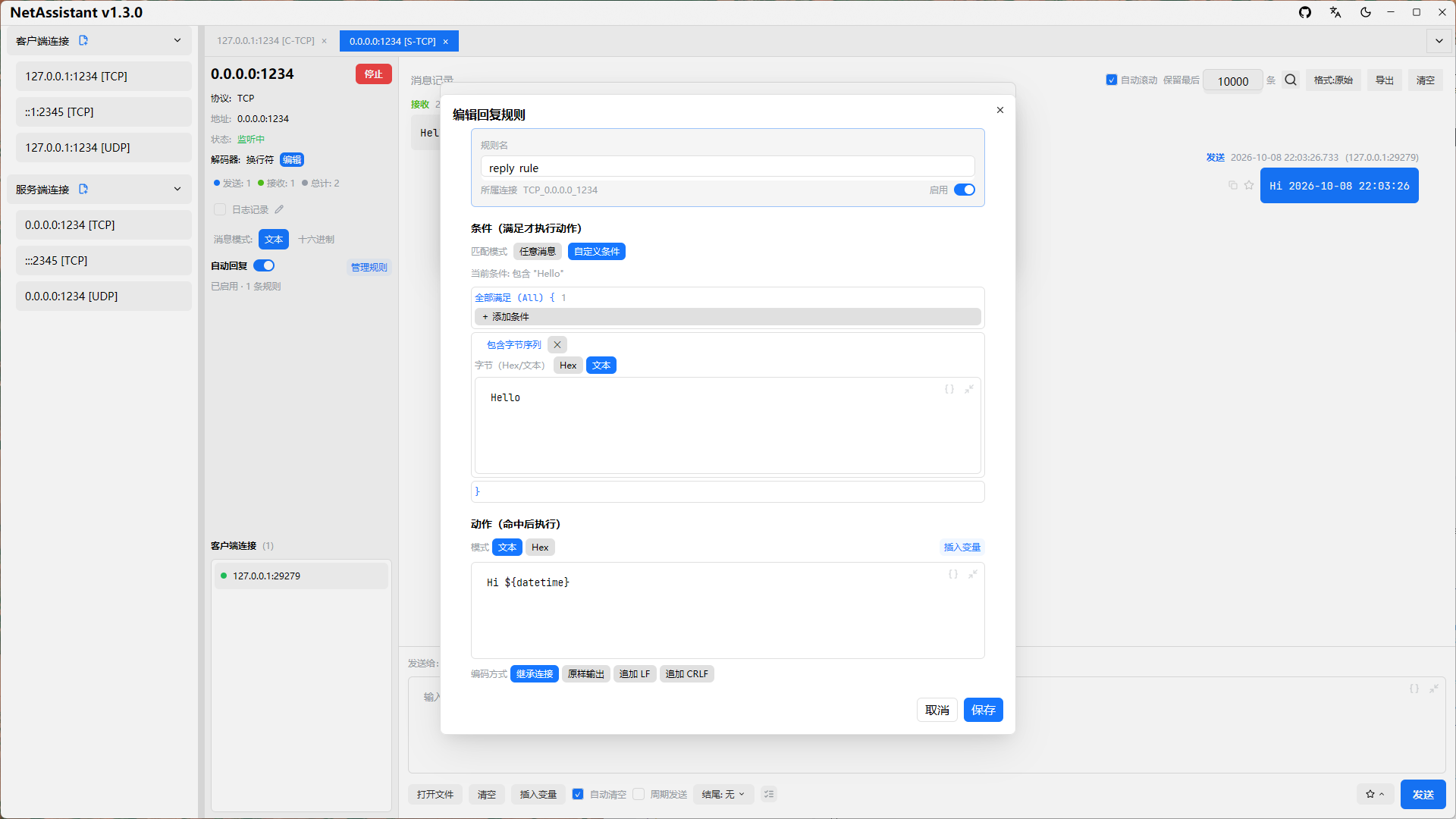
Task: Remove the 包含字节序列 condition
Action: point(557,344)
